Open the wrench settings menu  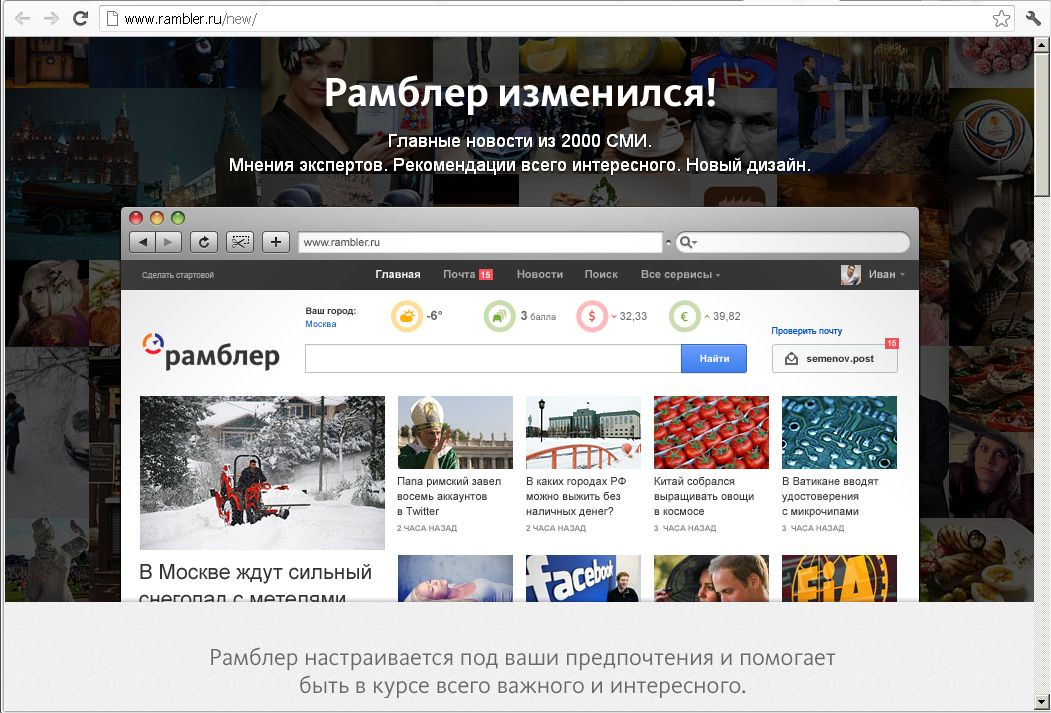coord(1033,19)
